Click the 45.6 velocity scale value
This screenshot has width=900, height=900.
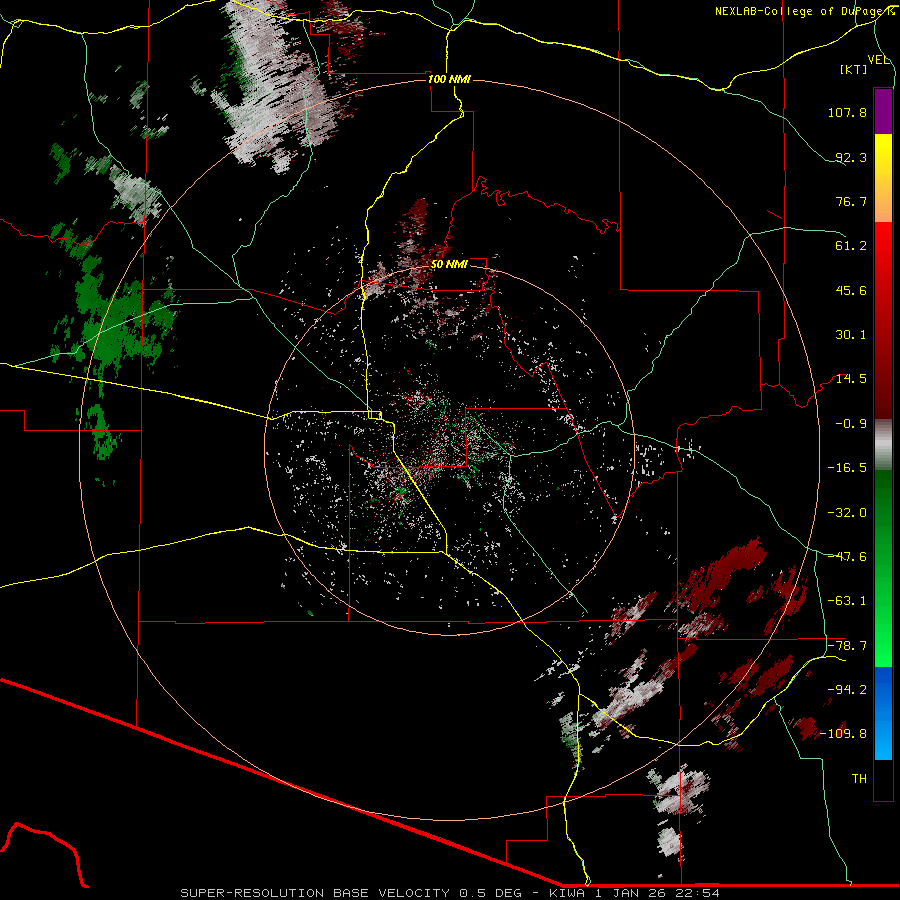tap(851, 290)
